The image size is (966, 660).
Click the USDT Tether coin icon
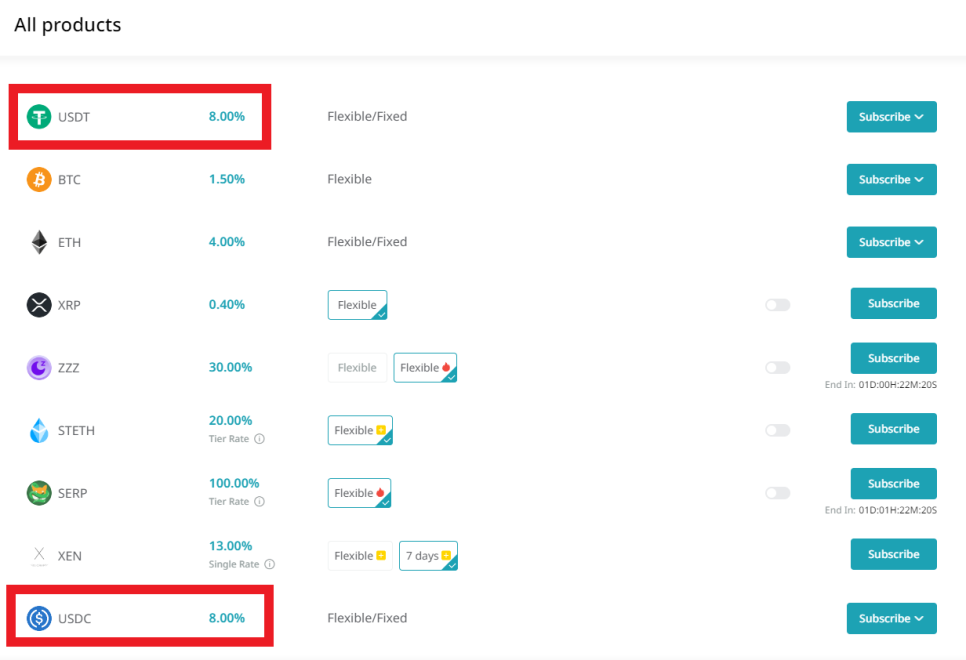click(x=39, y=116)
